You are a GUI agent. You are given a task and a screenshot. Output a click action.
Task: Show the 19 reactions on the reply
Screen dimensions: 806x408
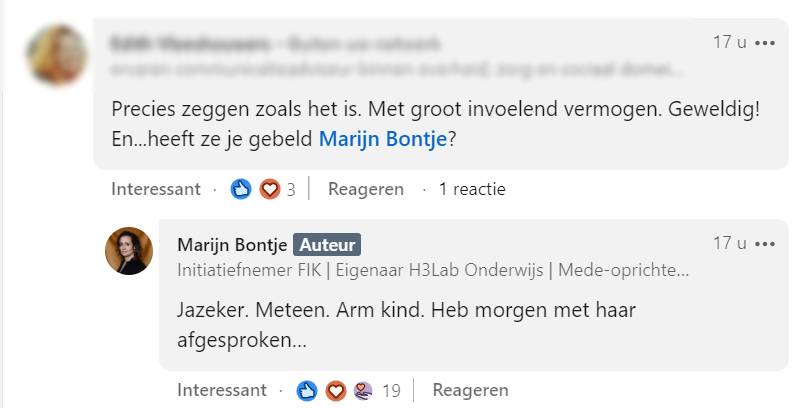(x=391, y=390)
